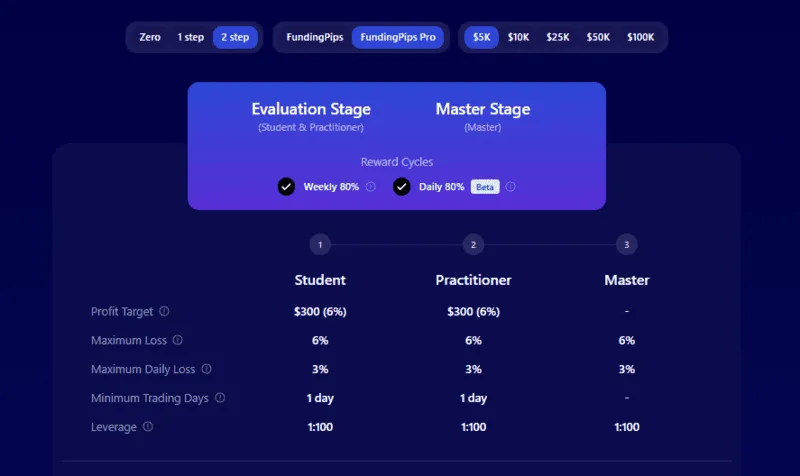Switch to the FundingPips Pro model

tap(398, 37)
